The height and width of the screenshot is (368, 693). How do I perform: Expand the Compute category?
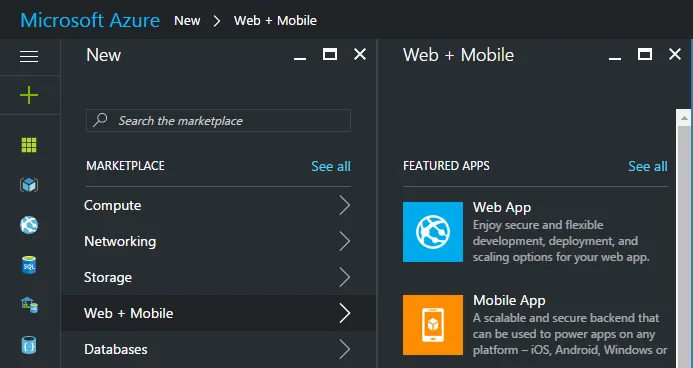coord(218,205)
